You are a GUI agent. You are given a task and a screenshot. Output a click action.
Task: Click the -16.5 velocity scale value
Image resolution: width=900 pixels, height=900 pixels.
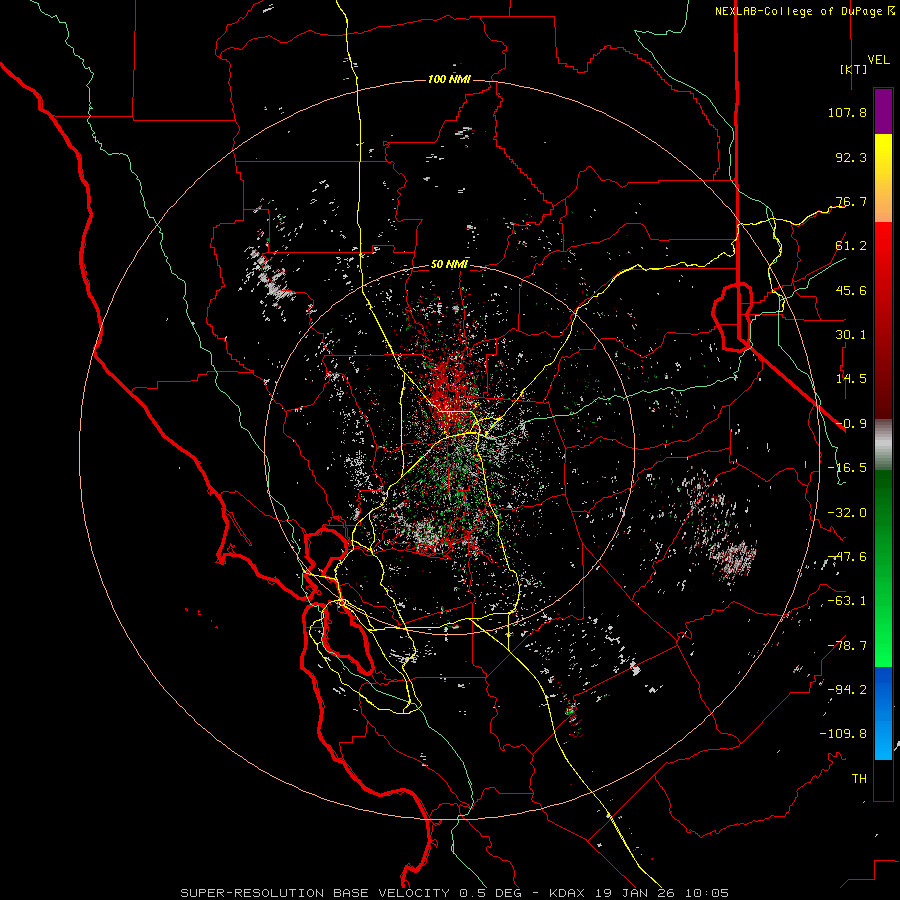point(847,468)
